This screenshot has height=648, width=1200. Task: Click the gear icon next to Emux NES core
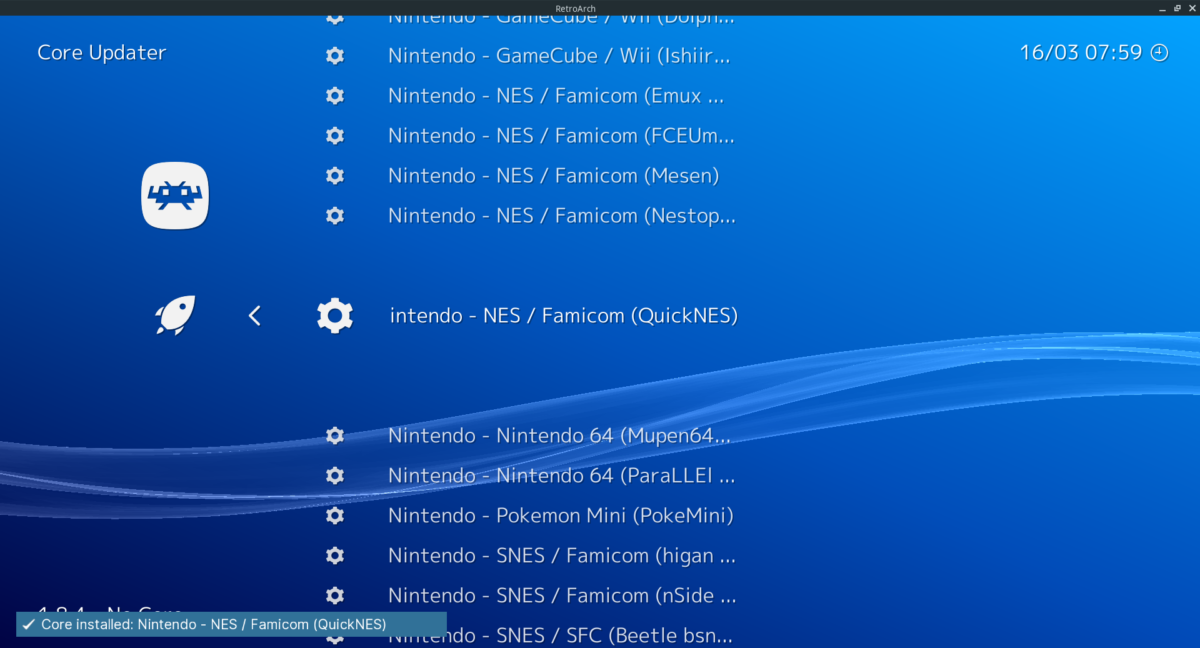pos(334,95)
